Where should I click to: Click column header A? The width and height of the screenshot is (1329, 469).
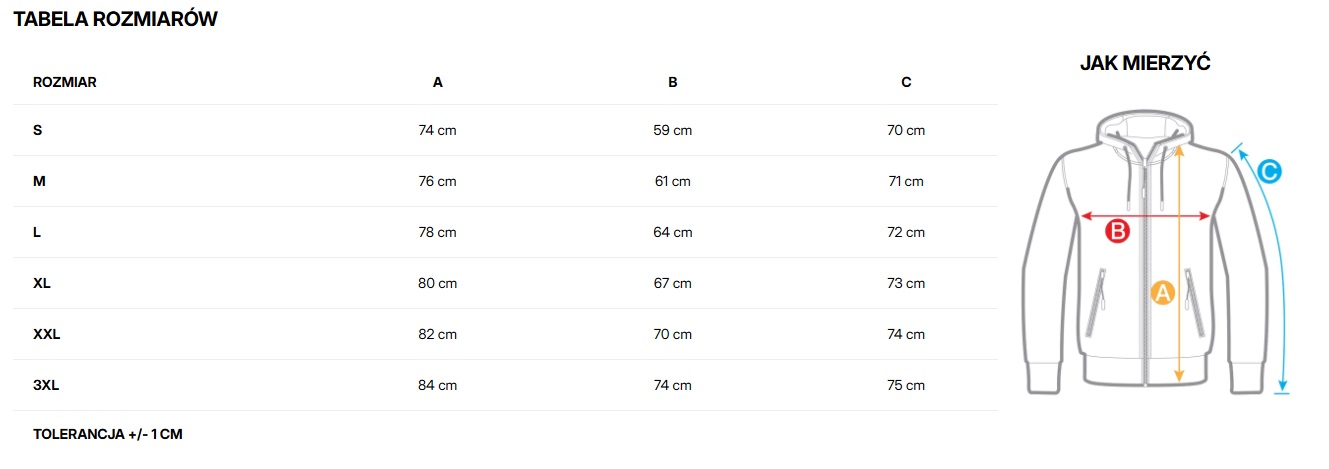[x=437, y=82]
